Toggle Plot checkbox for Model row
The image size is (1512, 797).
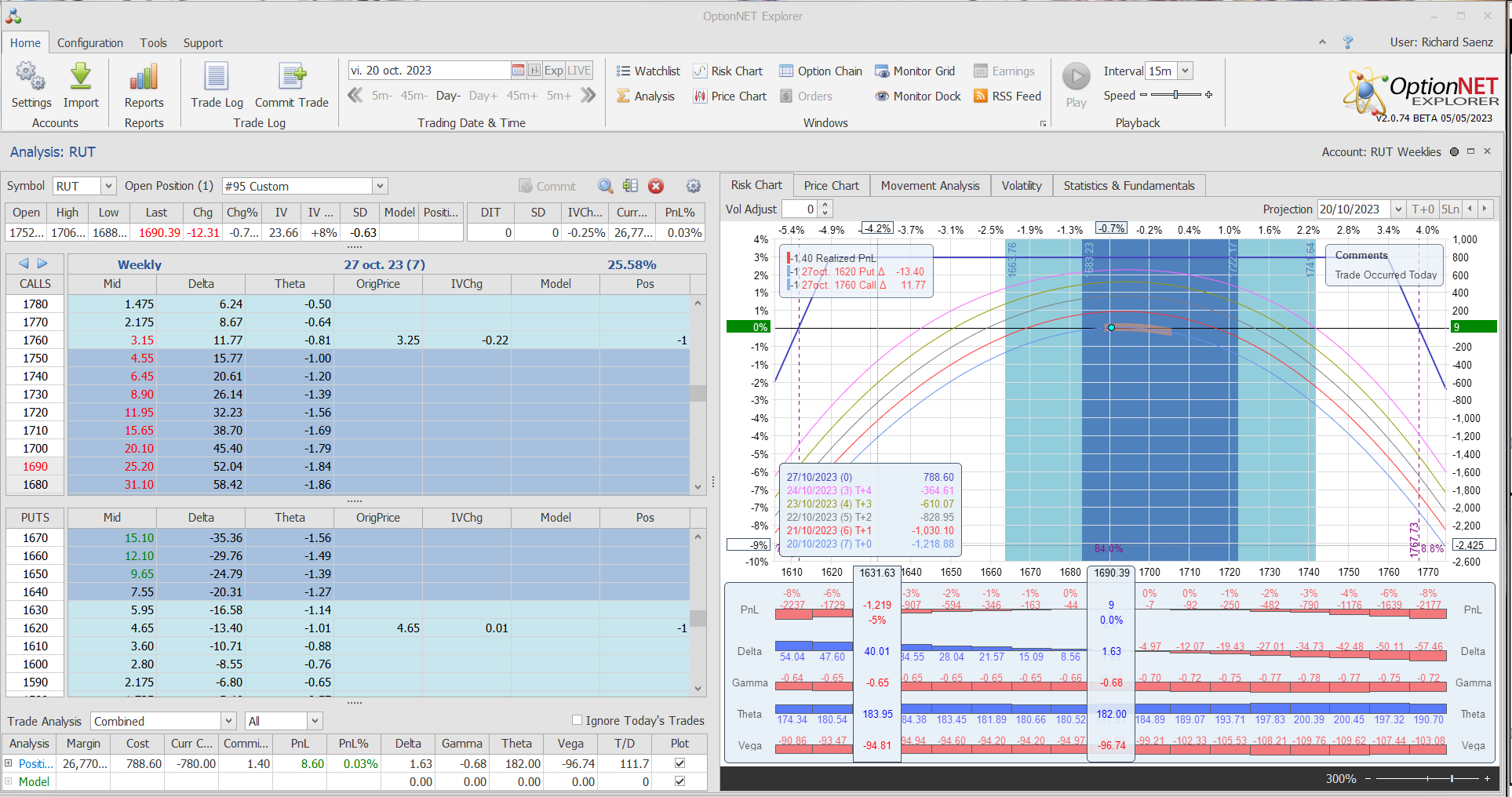pyautogui.click(x=679, y=781)
